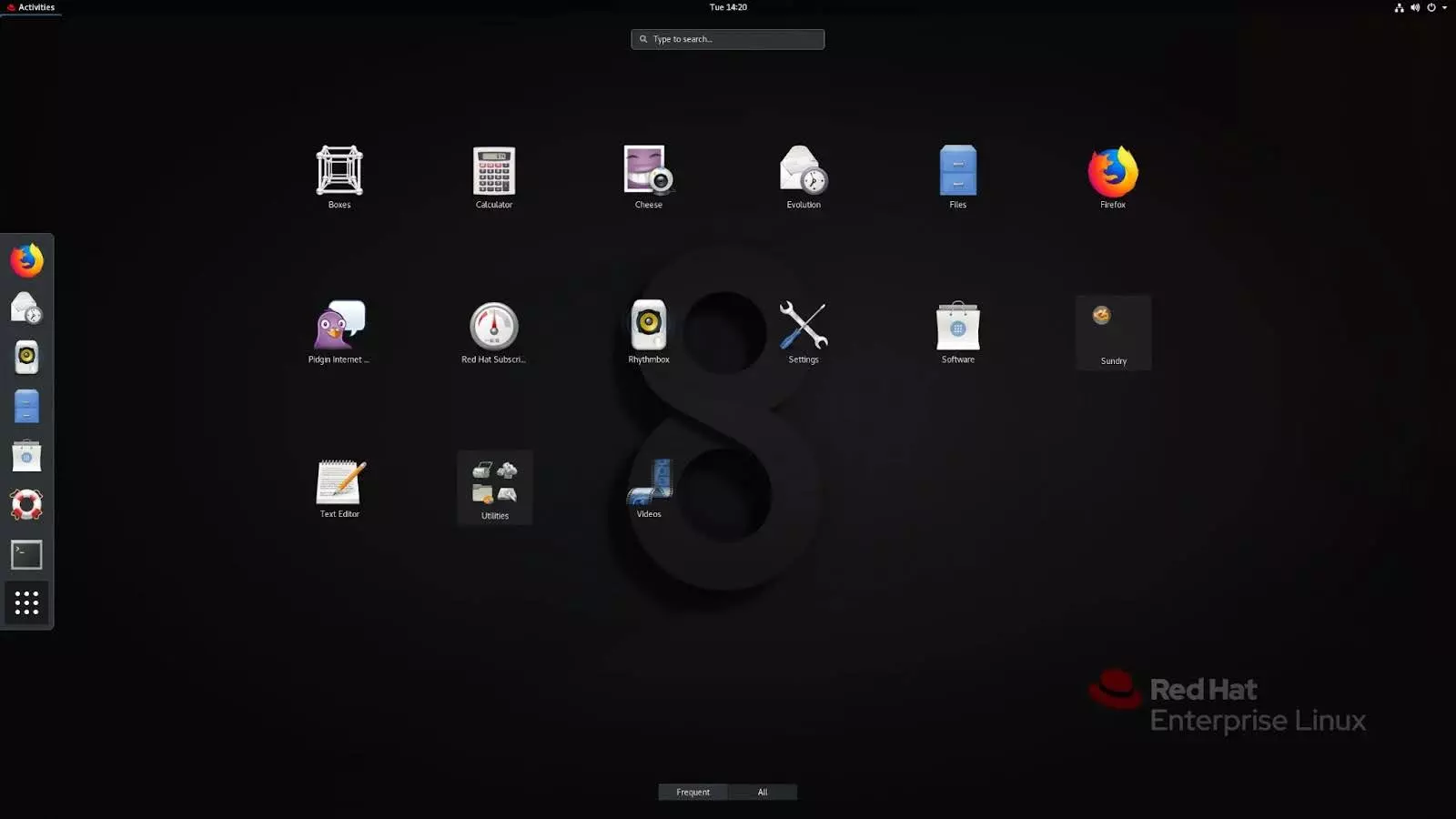Launch Rhythmbox from the app grid
This screenshot has height=819, width=1456.
click(649, 331)
